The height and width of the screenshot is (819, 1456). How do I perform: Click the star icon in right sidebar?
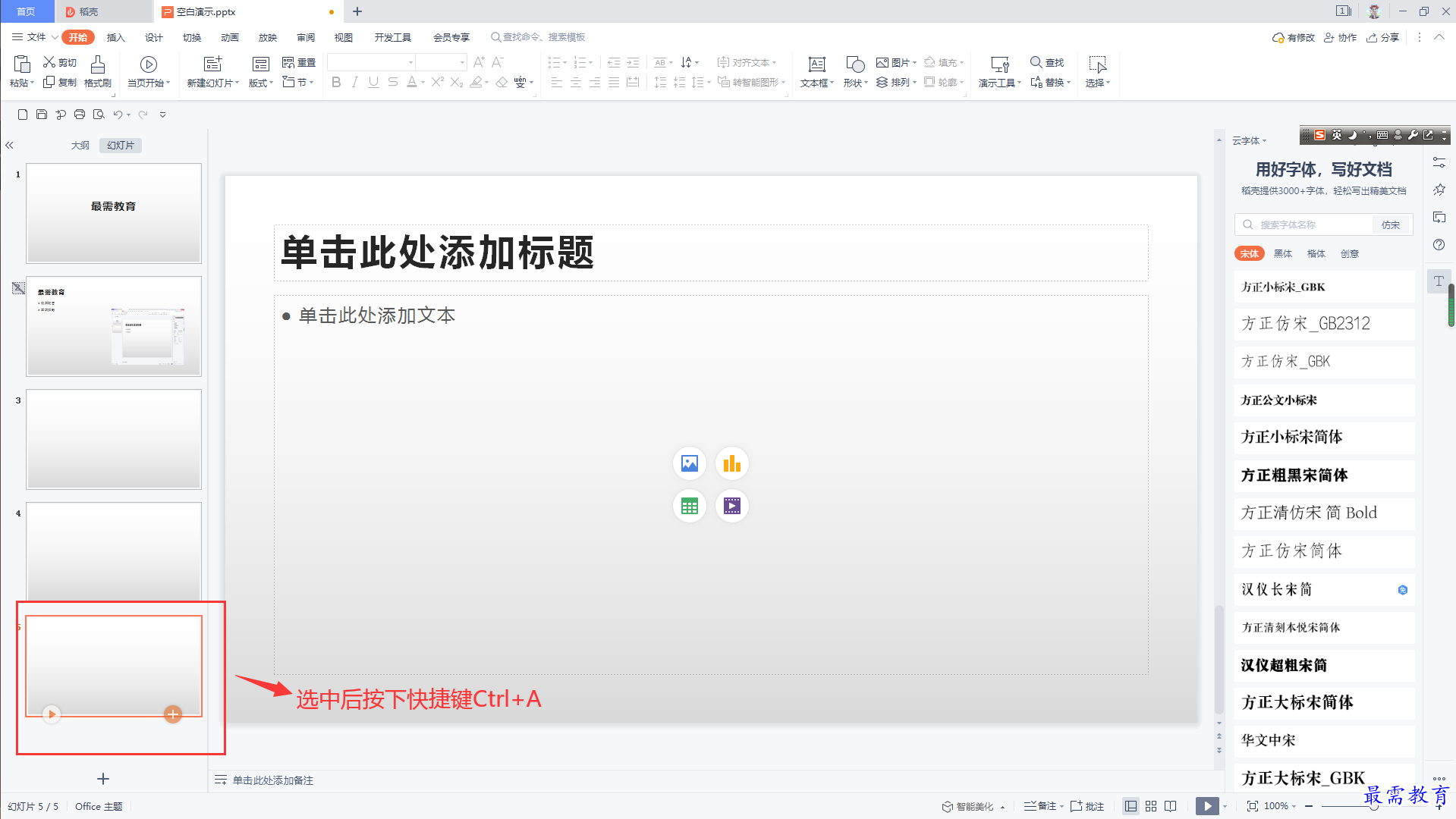point(1439,190)
